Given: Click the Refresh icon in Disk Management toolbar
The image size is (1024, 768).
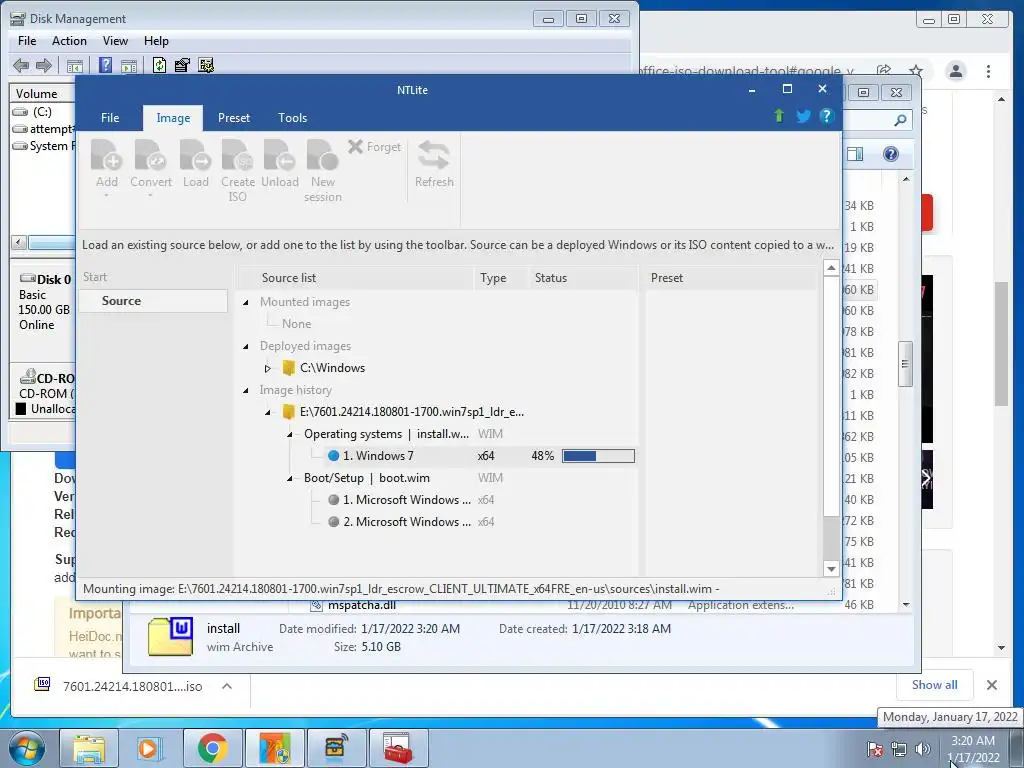Looking at the screenshot, I should [x=159, y=65].
